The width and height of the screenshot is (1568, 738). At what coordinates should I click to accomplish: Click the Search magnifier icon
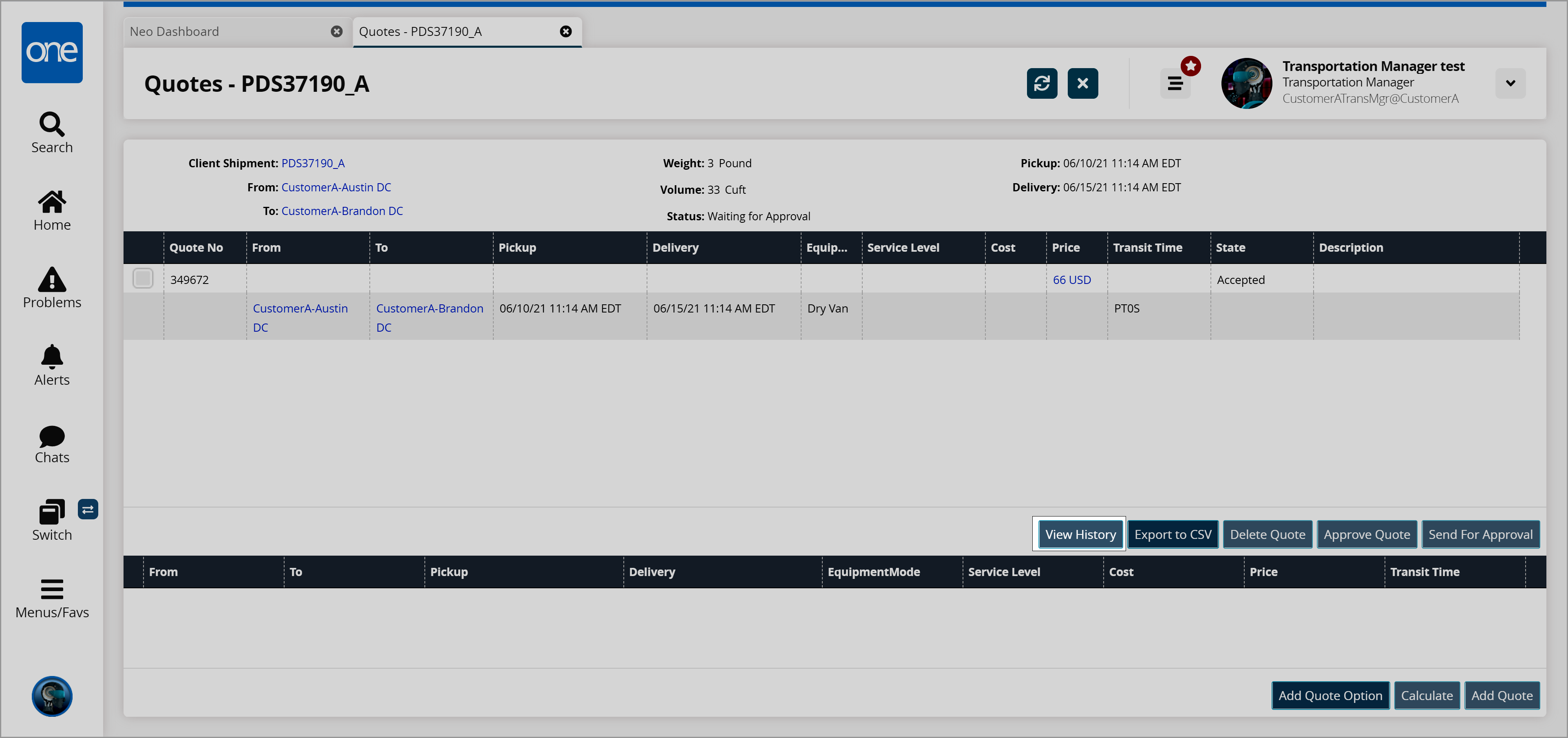pos(52,125)
